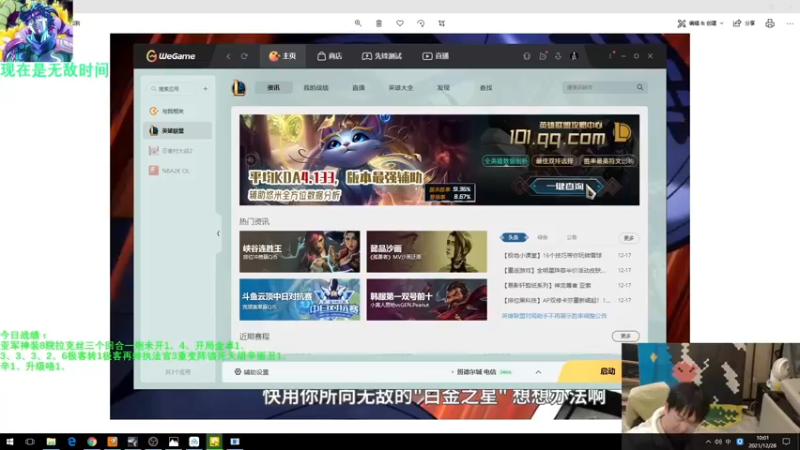Refresh the WeGame page
800x450 pixels.
point(244,56)
